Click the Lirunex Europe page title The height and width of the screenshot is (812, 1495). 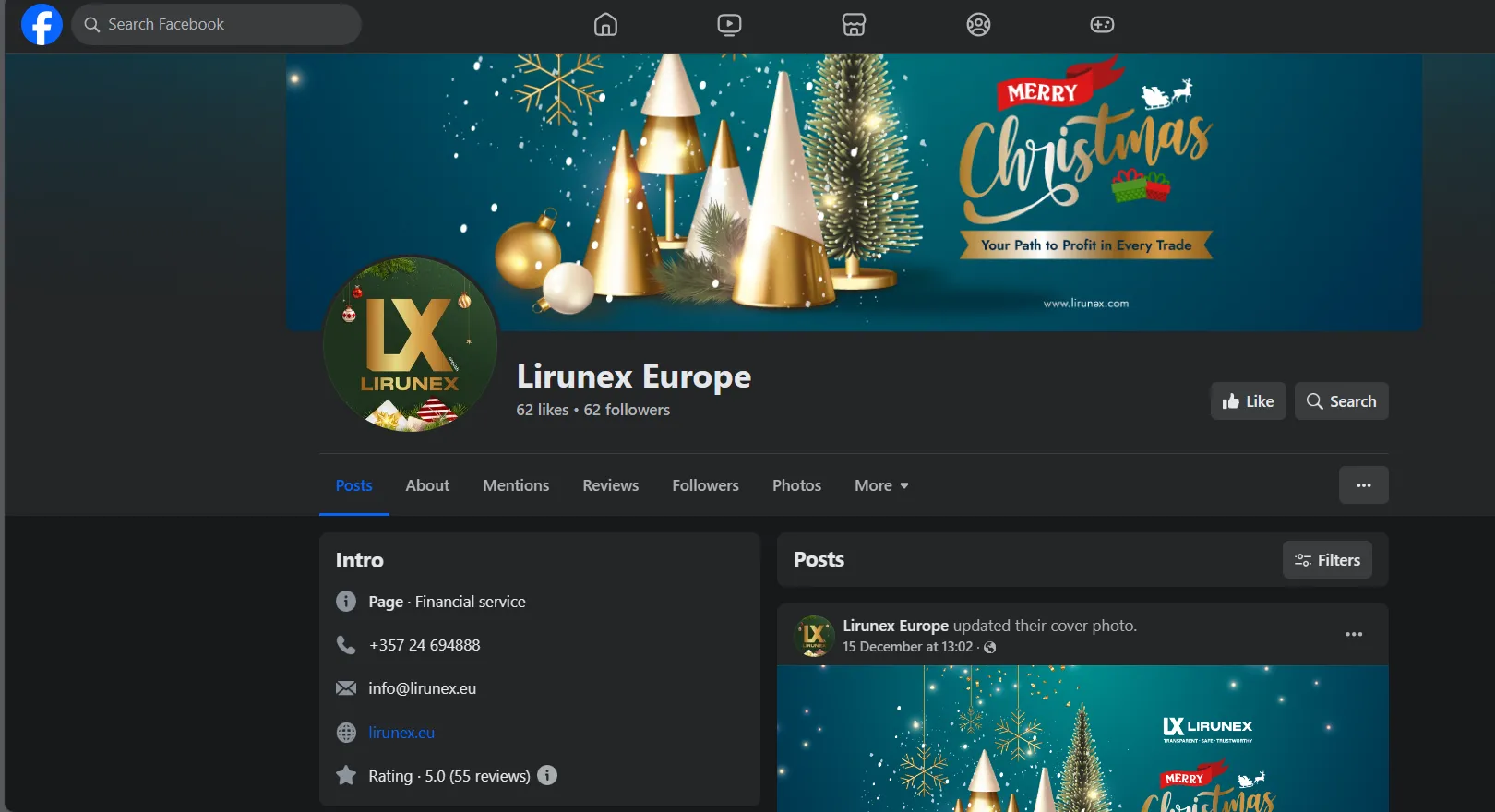634,376
